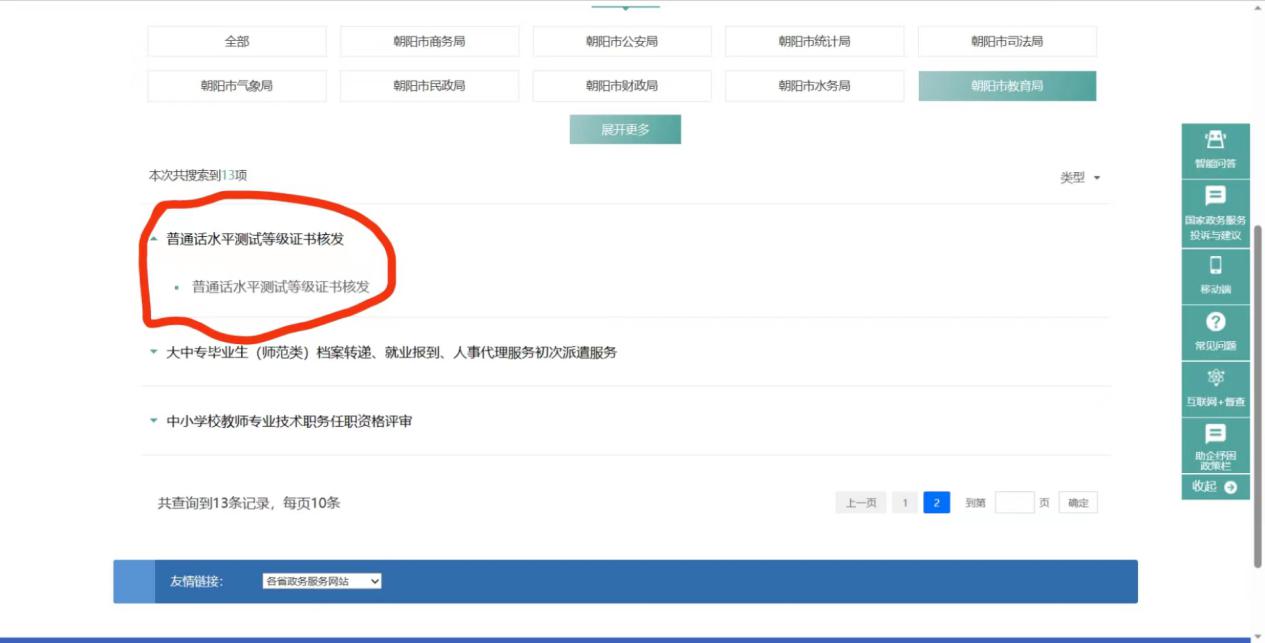Image resolution: width=1265 pixels, height=643 pixels.
Task: Click the 展开更多 button
Action: (625, 130)
